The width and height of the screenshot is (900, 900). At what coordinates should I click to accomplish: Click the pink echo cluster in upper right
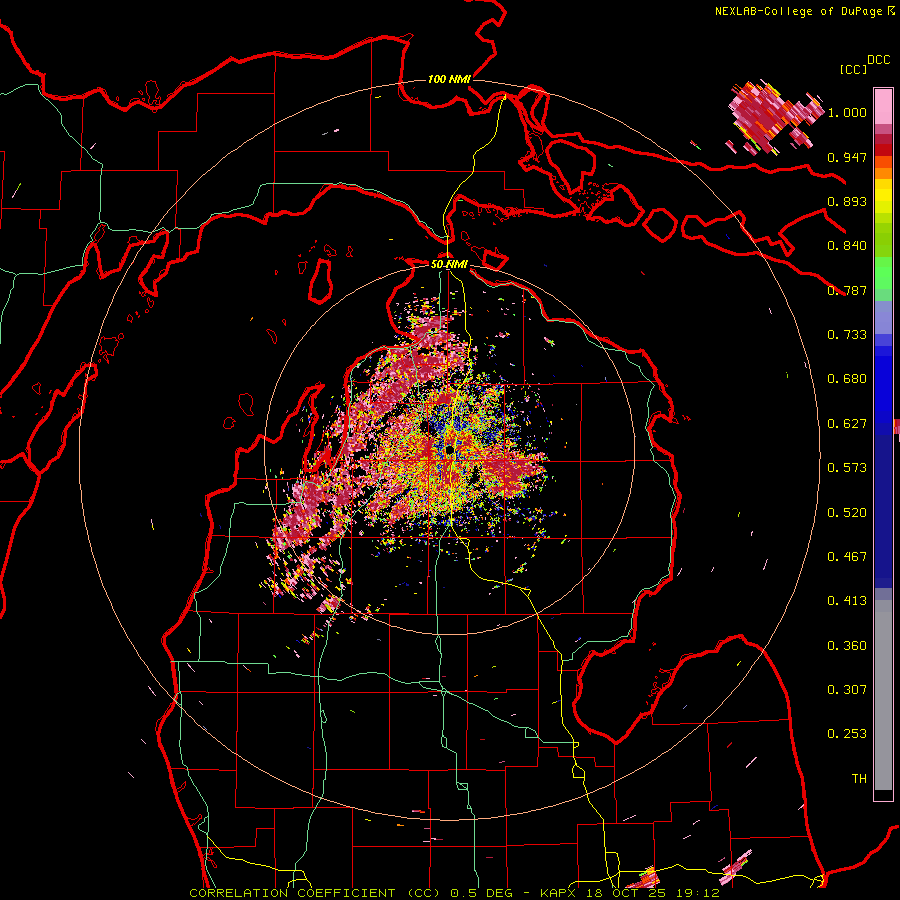point(775,118)
